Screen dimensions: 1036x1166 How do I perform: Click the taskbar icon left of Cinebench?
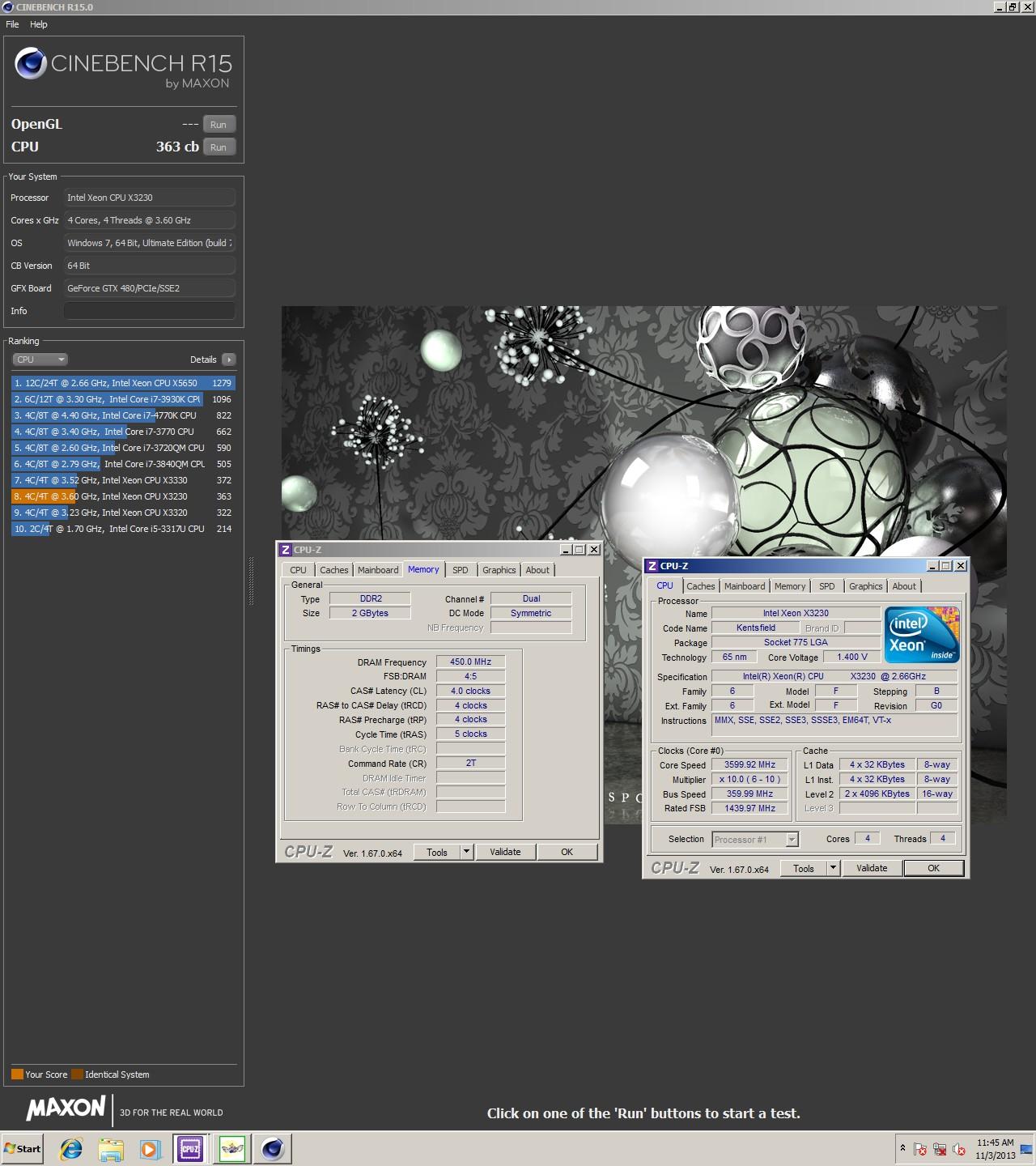point(231,1148)
